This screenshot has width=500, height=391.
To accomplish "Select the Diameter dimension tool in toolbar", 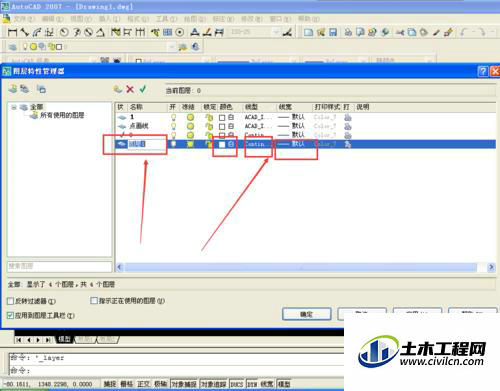I will click(x=88, y=32).
